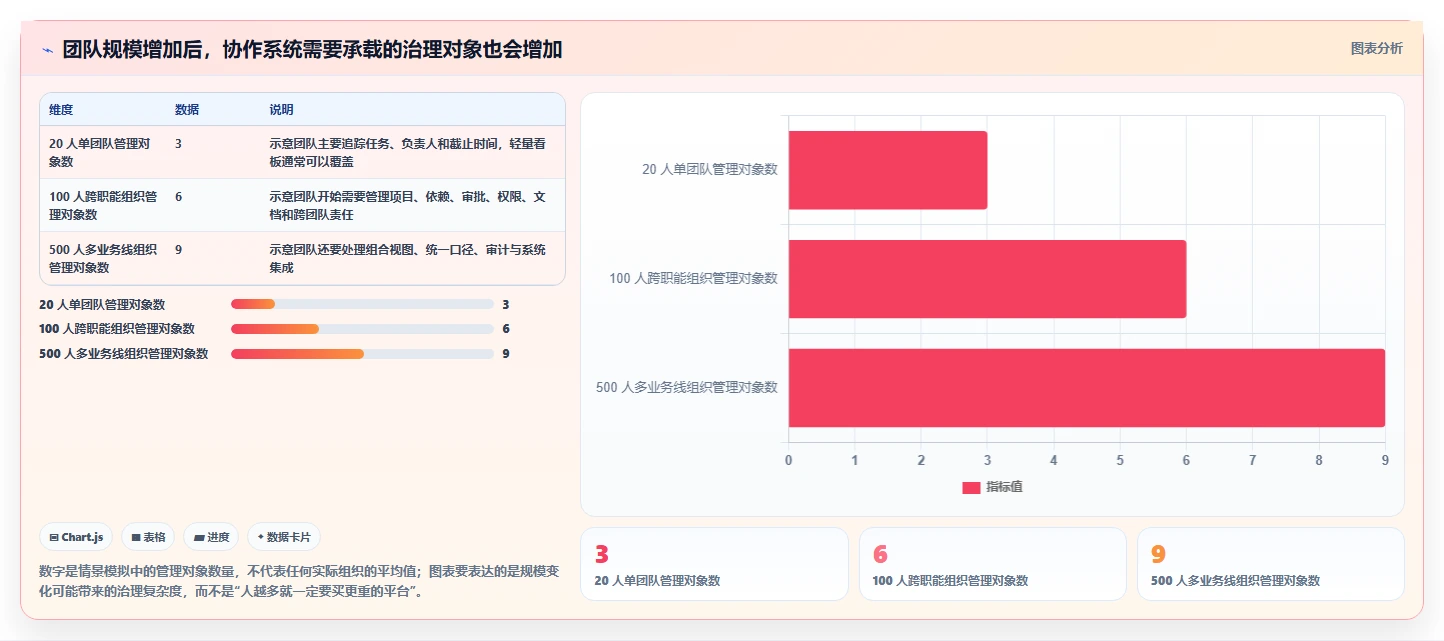1444x641 pixels.
Task: Click the progress label 100 人跨职能组织管理对象数
Action: point(117,329)
